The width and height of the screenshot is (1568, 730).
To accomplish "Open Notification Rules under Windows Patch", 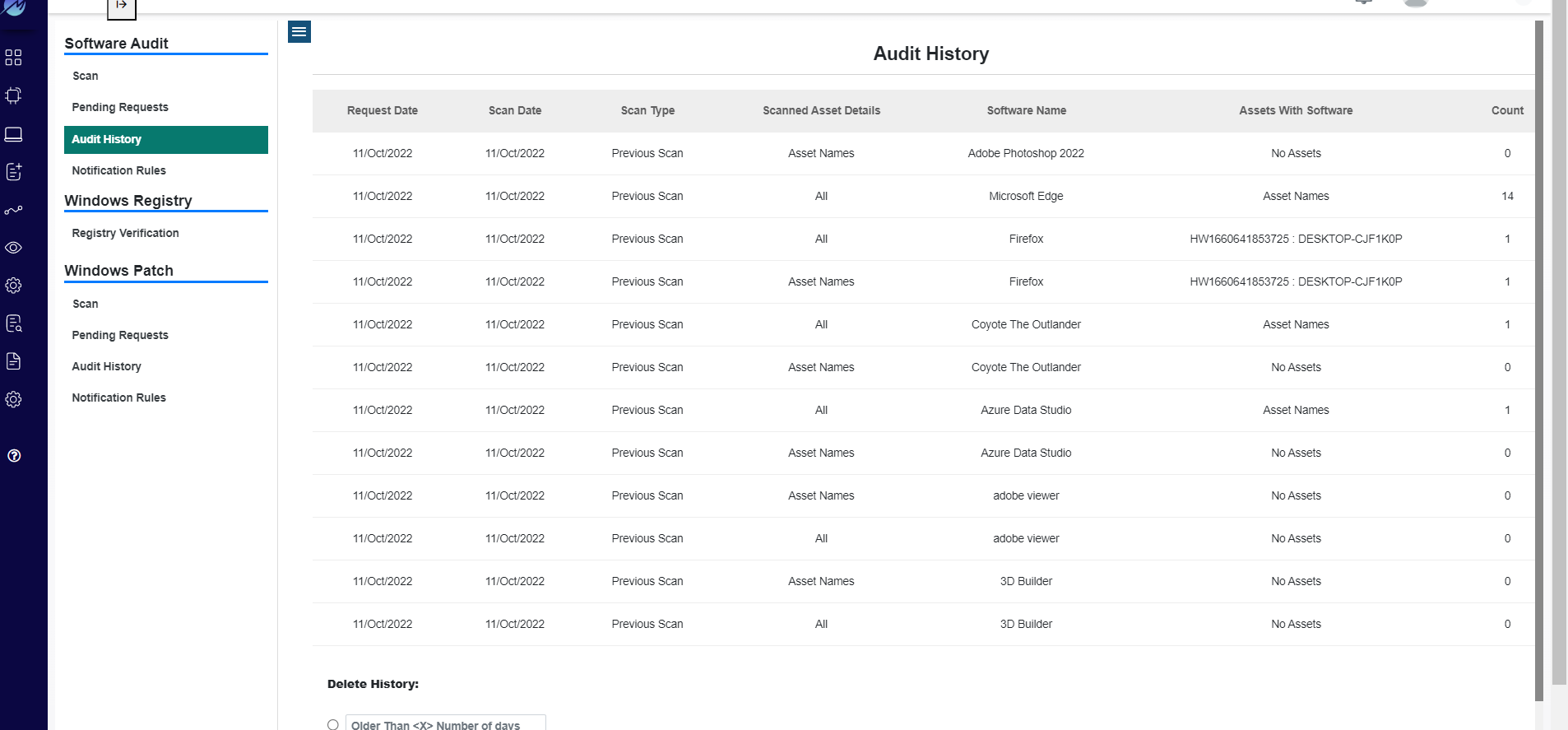I will coord(118,398).
